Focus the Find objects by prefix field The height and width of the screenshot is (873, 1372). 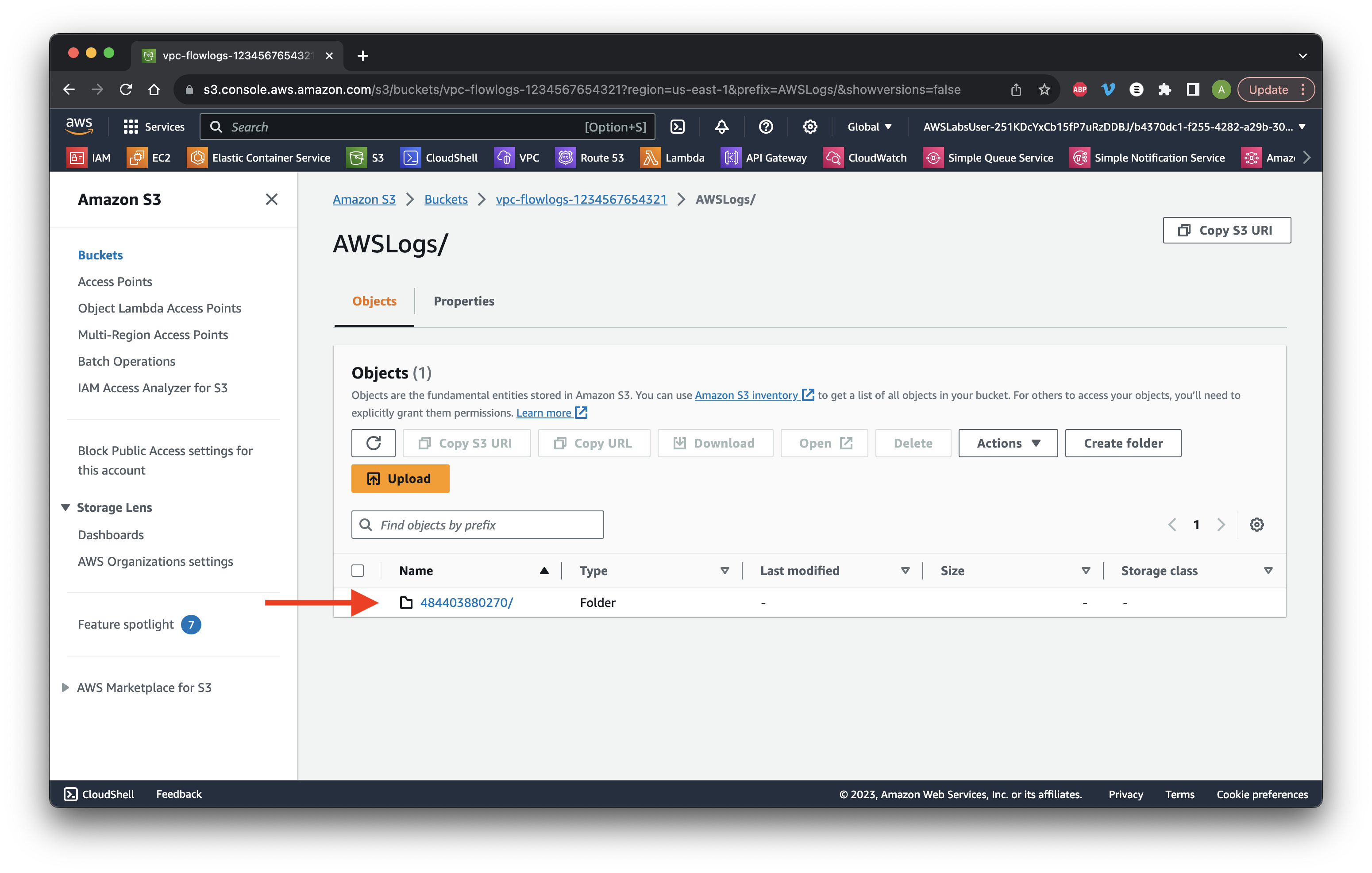(x=478, y=524)
